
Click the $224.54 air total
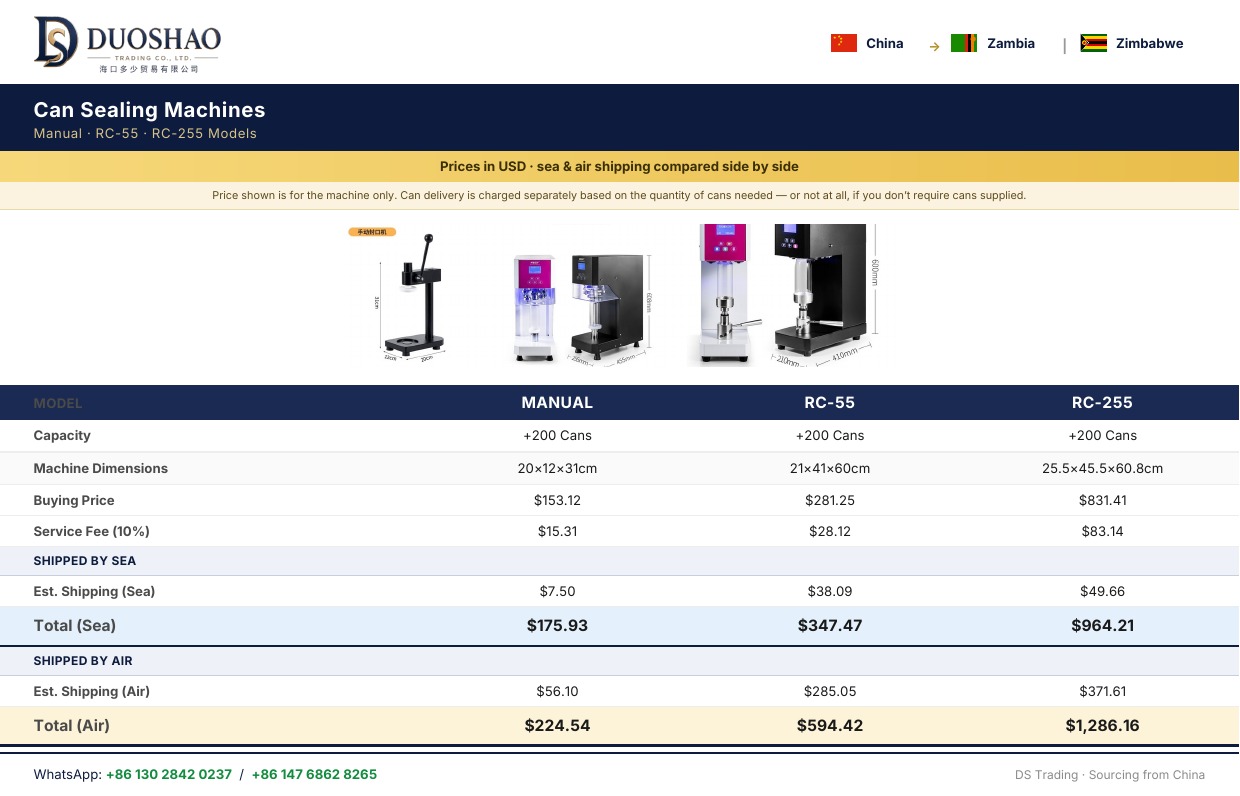[557, 726]
